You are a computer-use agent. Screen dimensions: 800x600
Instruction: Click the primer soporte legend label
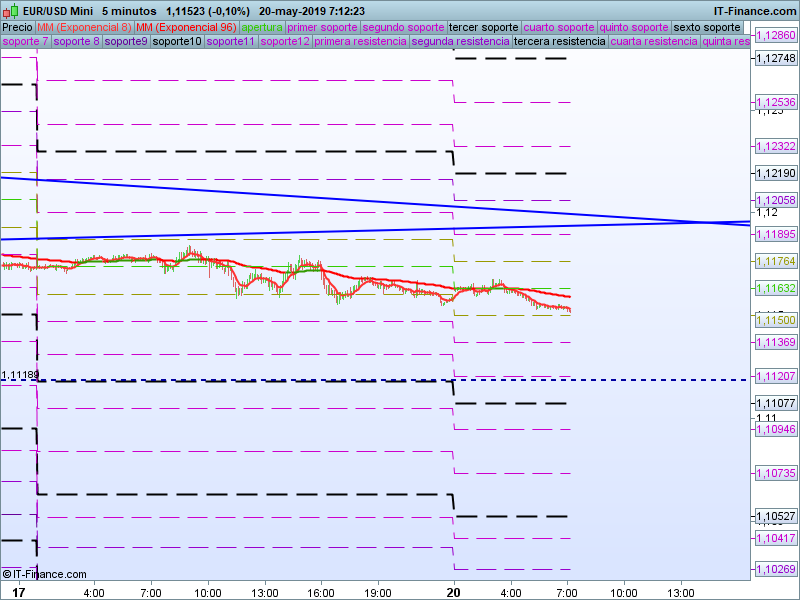coord(322,27)
